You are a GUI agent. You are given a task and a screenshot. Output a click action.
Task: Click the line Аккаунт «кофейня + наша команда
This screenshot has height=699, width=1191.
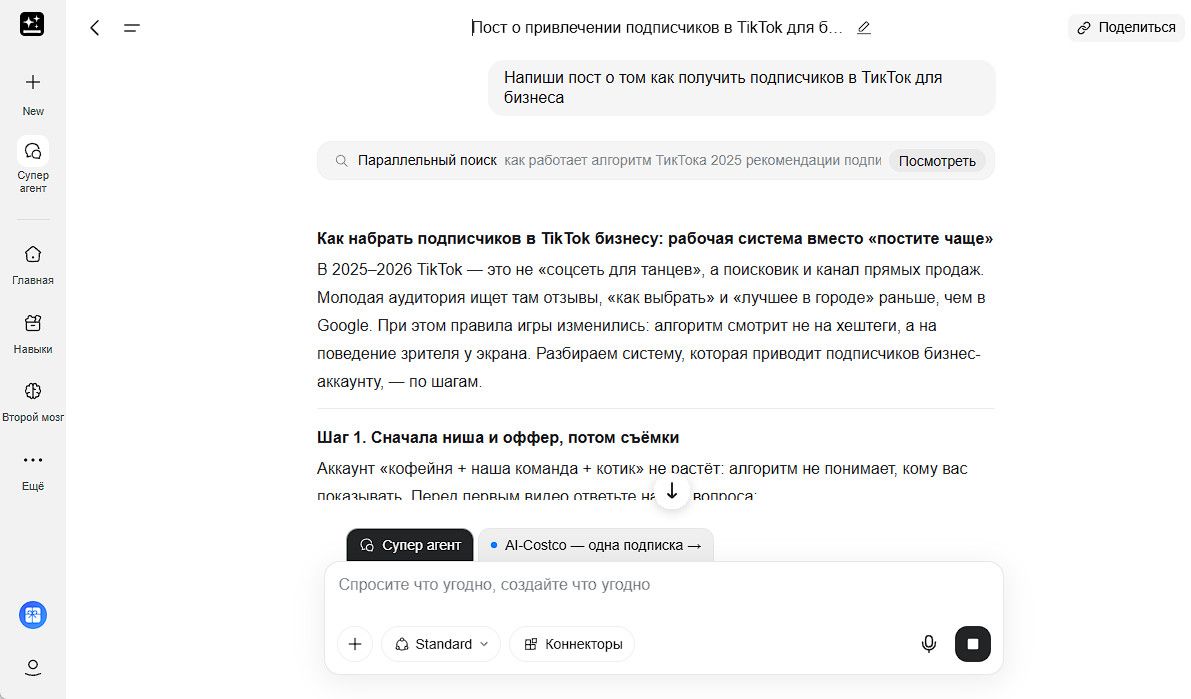[x=642, y=469]
